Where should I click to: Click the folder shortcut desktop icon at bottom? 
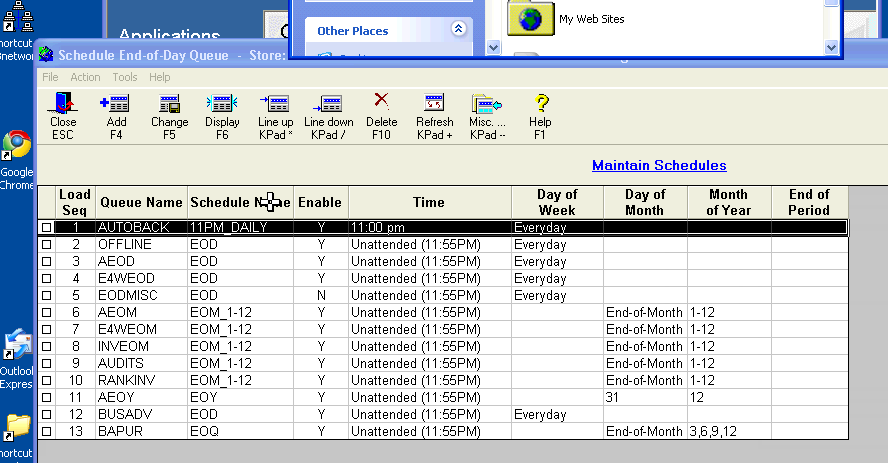point(17,427)
